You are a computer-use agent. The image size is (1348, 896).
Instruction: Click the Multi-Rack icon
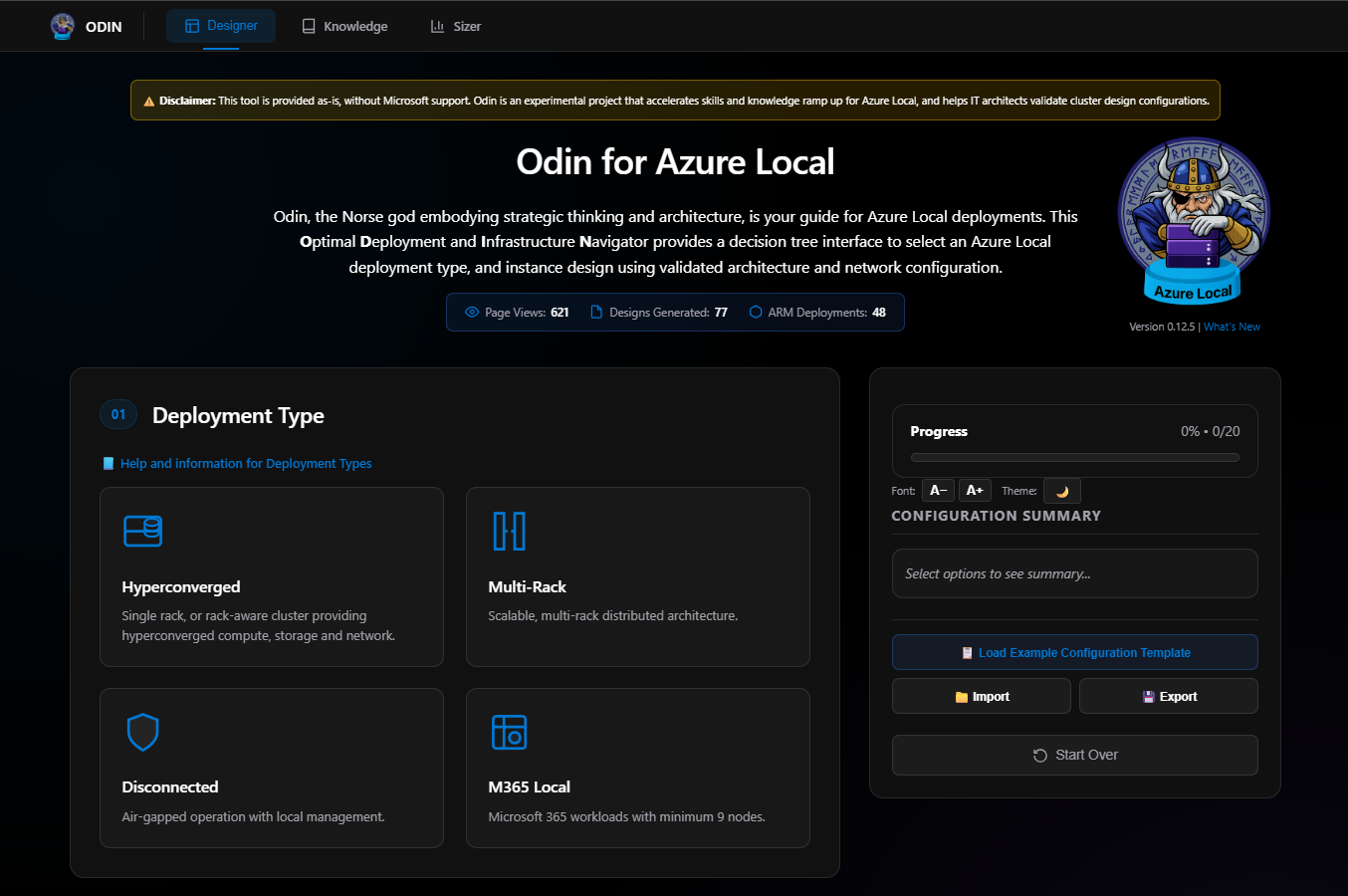coord(509,531)
